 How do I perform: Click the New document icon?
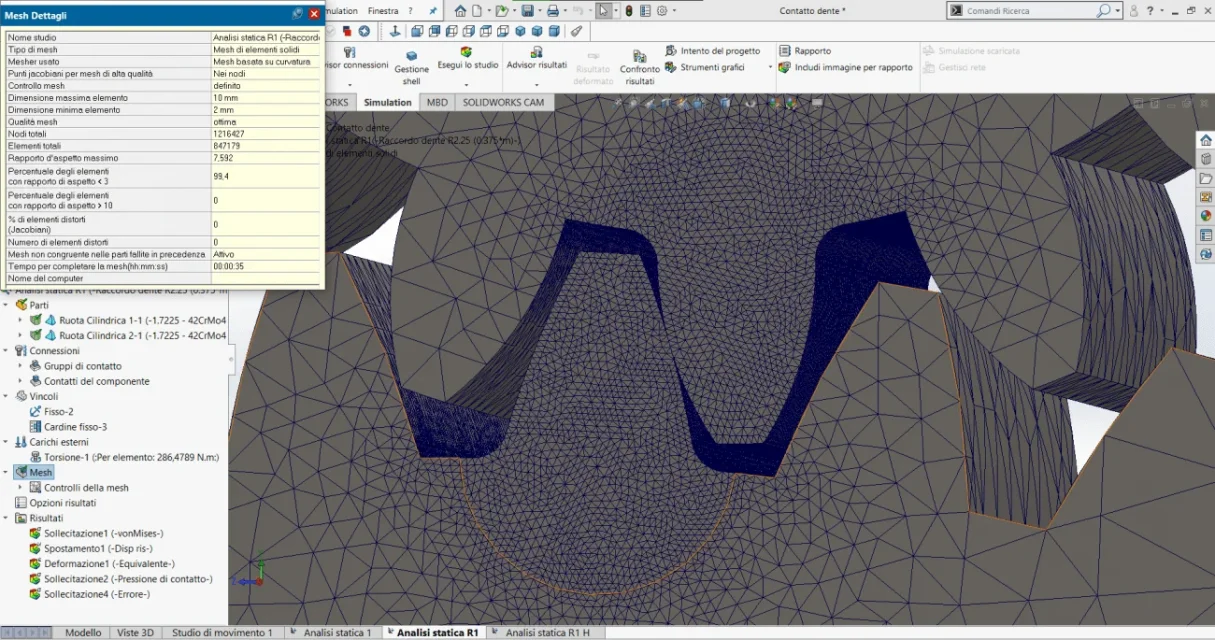[x=478, y=11]
